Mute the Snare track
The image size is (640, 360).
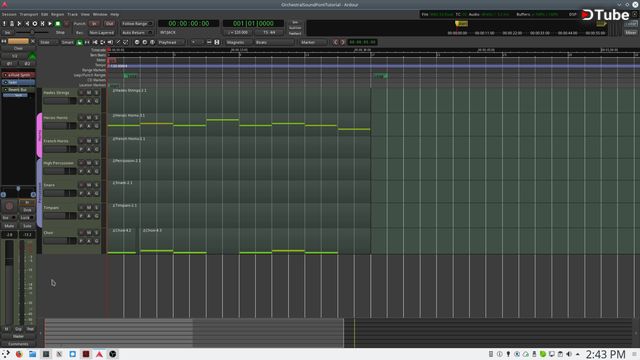(89, 185)
